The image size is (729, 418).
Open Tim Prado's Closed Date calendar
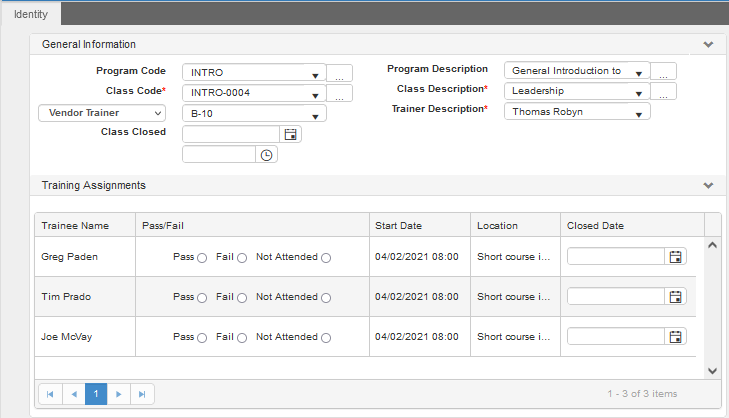pos(676,297)
